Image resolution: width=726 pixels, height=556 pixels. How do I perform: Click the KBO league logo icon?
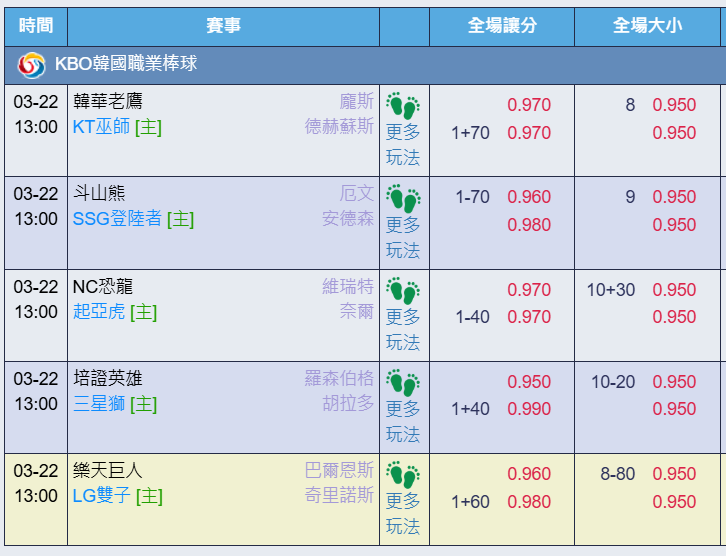click(31, 65)
